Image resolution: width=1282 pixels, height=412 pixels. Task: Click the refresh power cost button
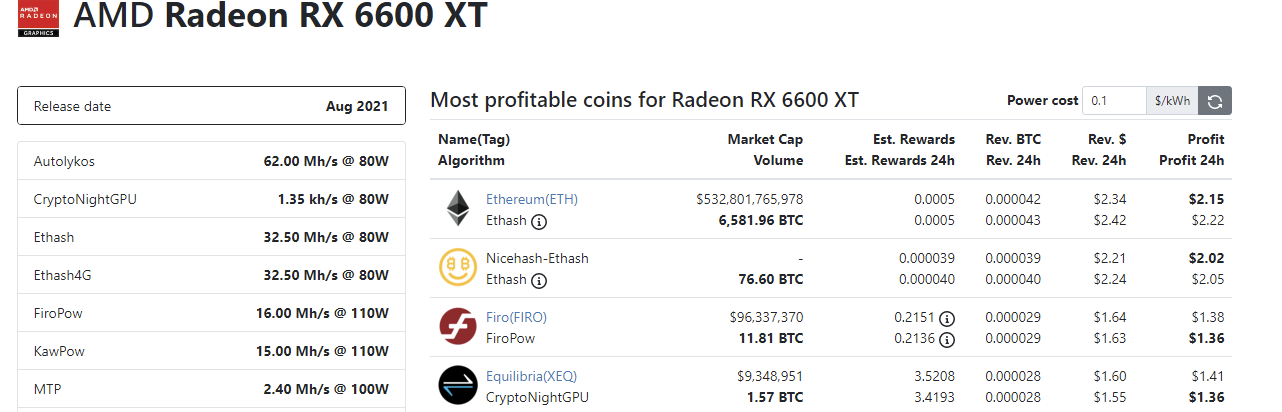tap(1215, 101)
